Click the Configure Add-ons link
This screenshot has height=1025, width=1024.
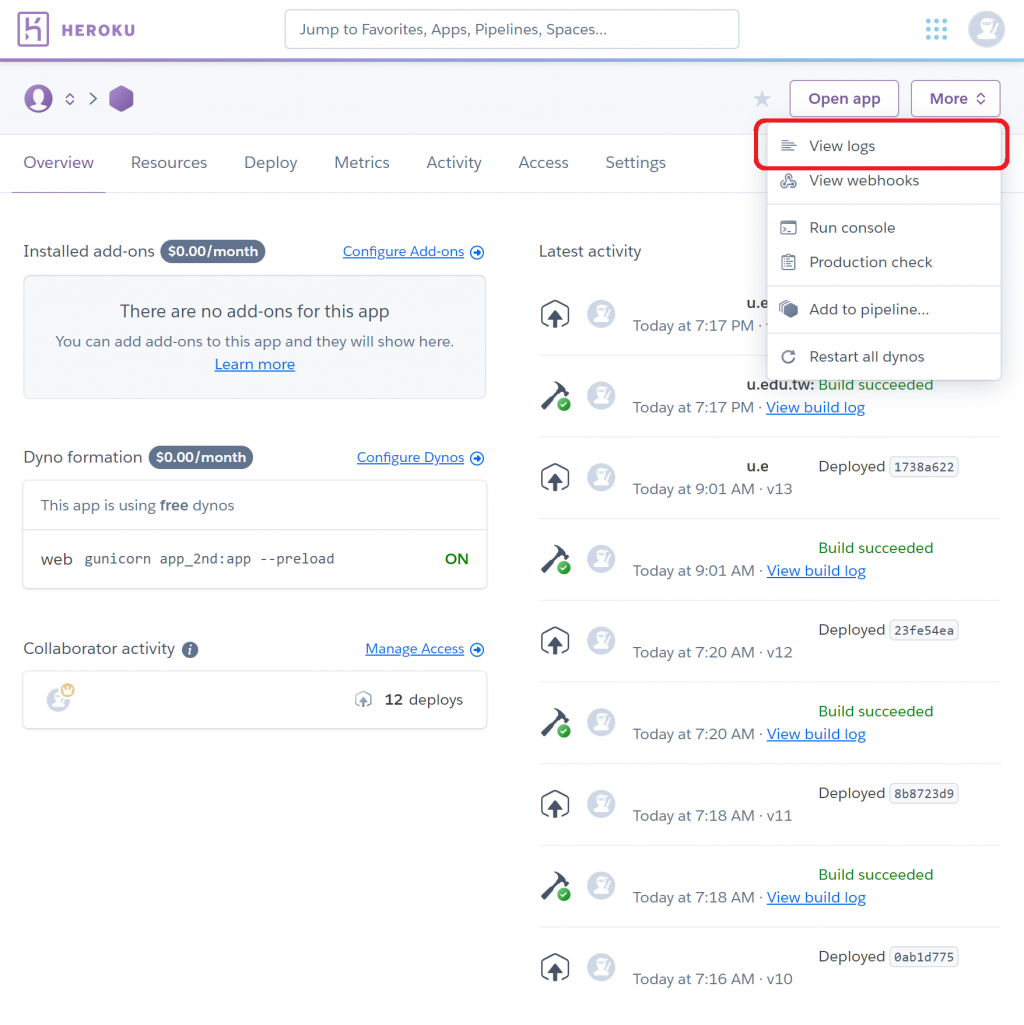[403, 252]
